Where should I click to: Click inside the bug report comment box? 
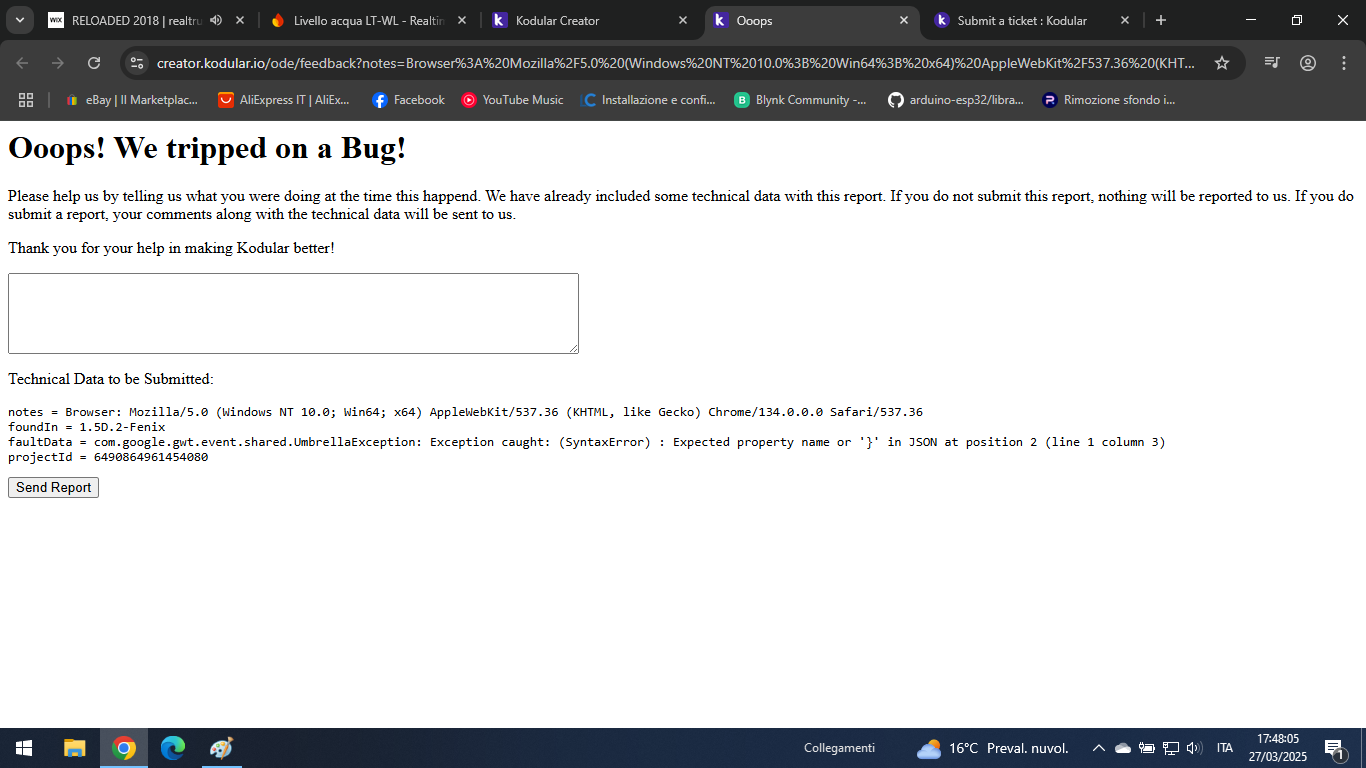(292, 312)
